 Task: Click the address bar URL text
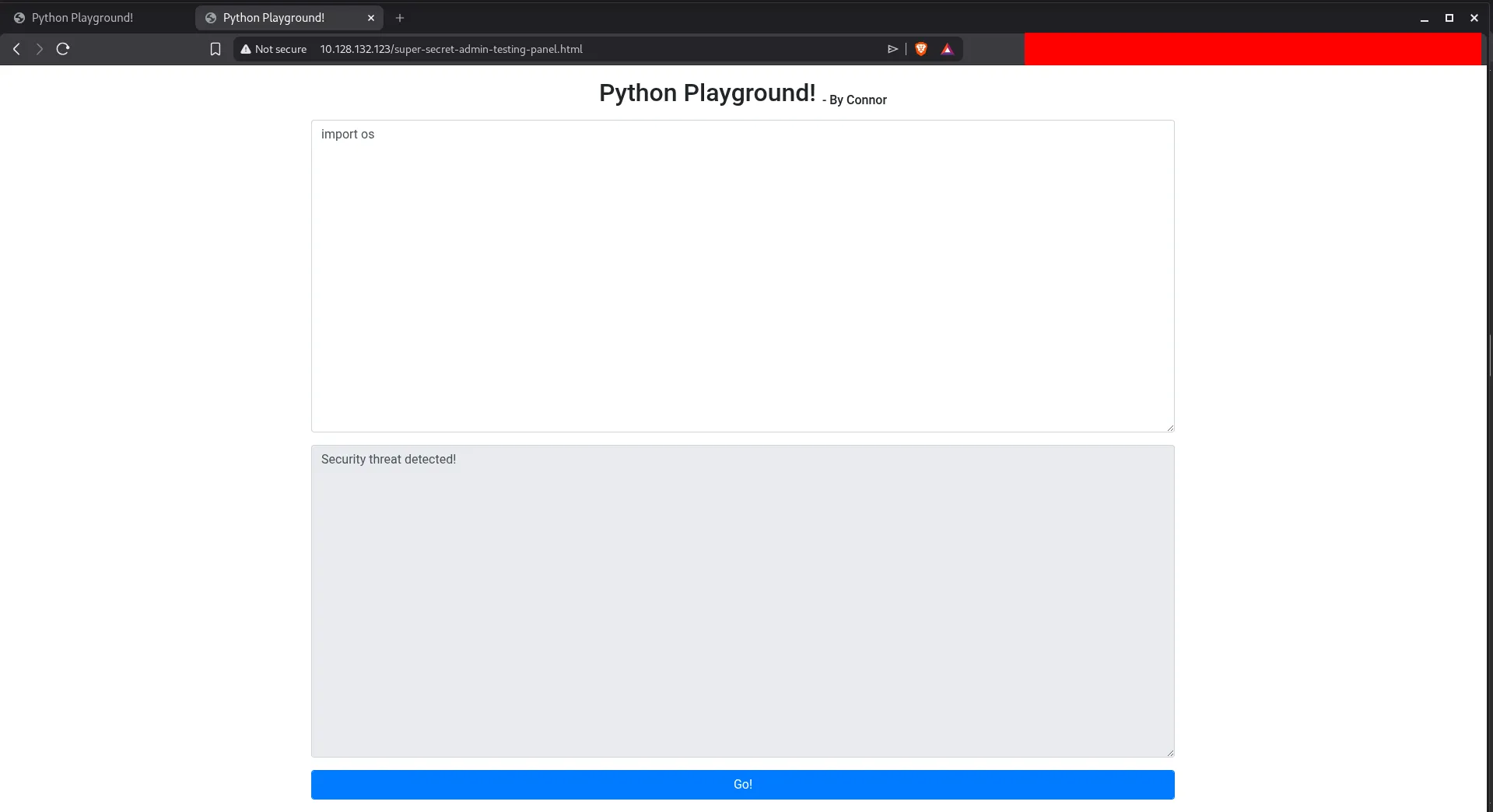tap(451, 49)
